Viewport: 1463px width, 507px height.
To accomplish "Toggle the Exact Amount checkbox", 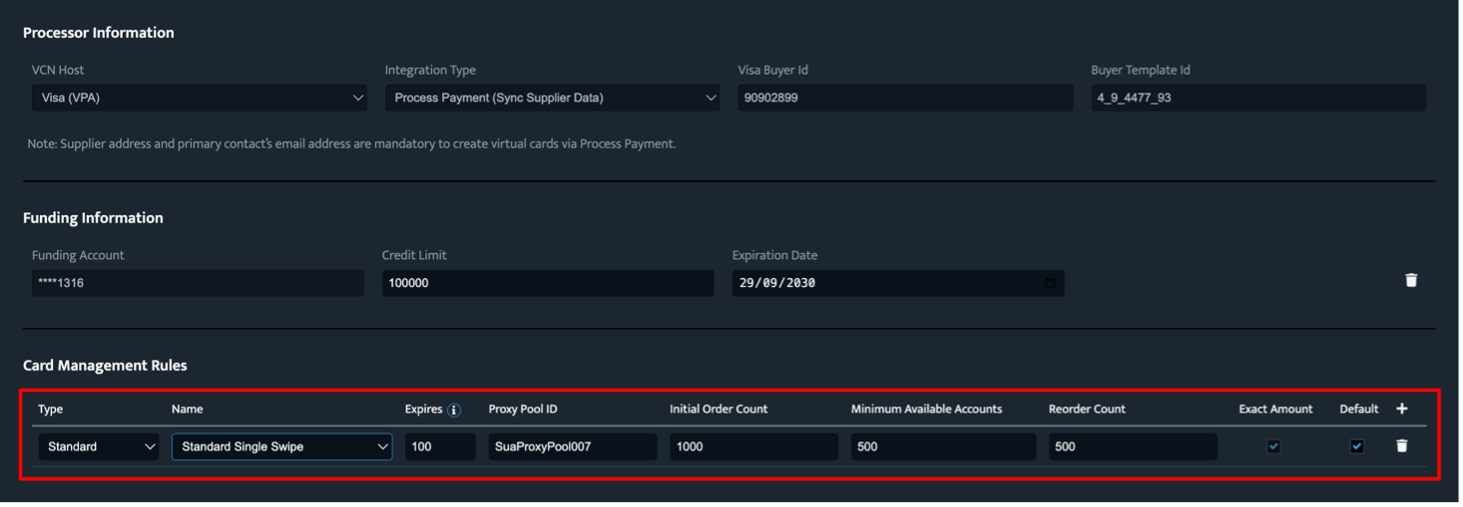I will [1273, 447].
